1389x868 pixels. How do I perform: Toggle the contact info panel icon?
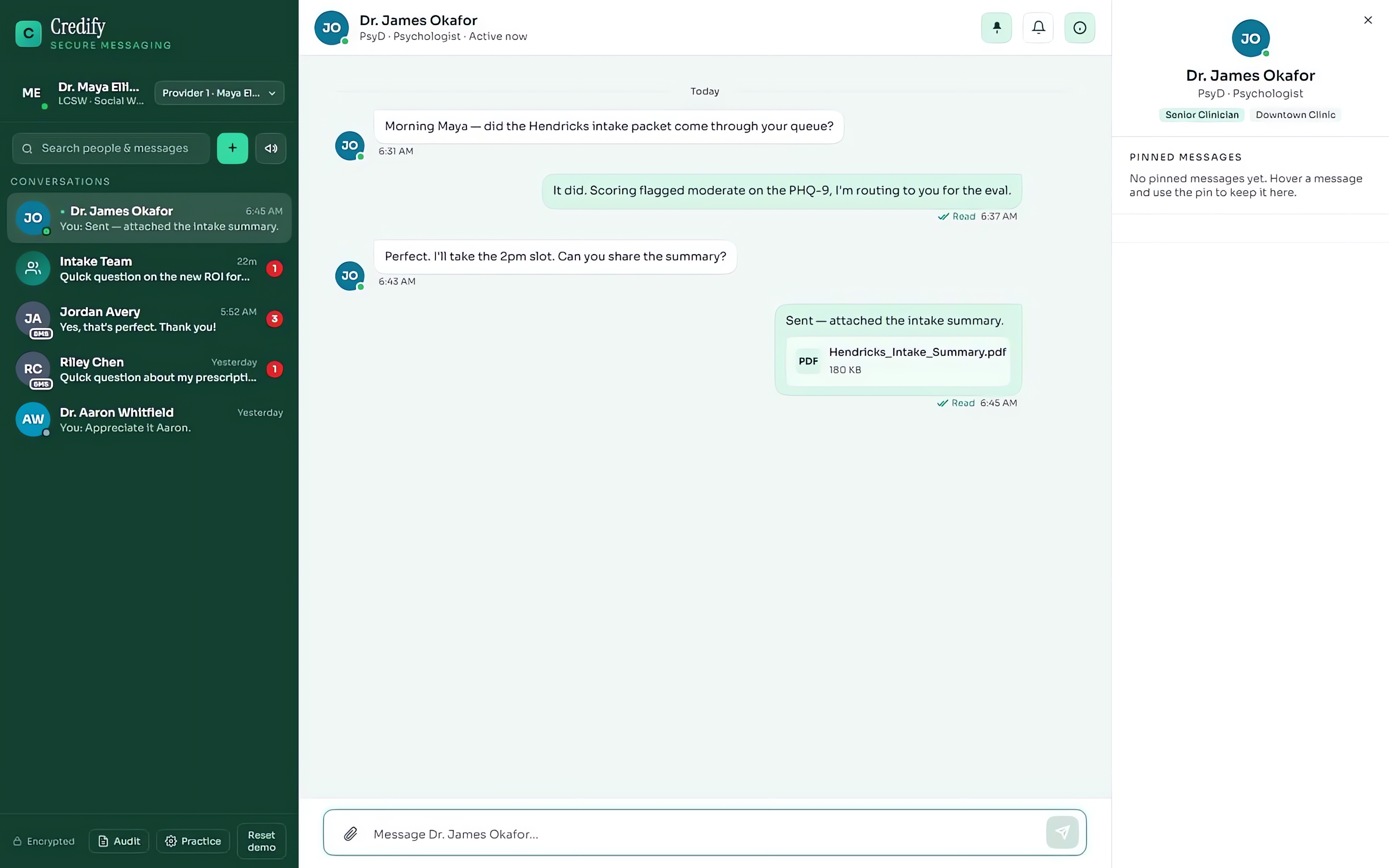point(1080,27)
